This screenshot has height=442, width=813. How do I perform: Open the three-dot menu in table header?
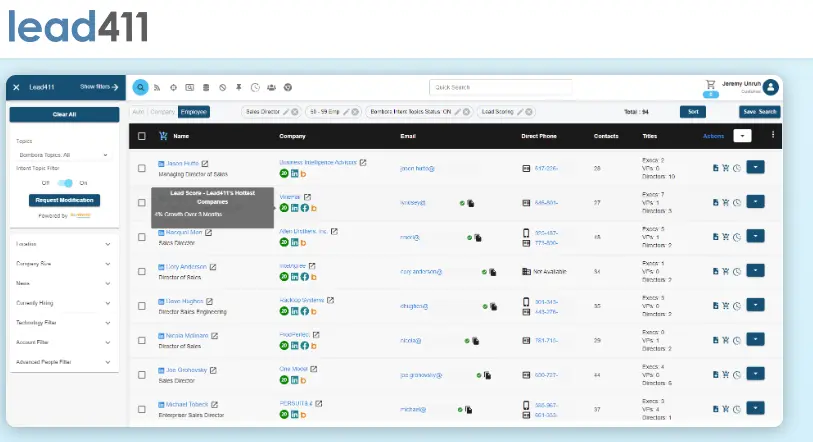point(773,135)
